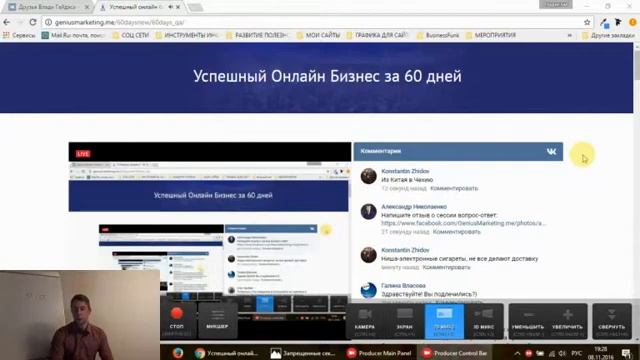Open the facebook.com/GeniusMarketing link
This screenshot has height=360, width=640.
tap(463, 223)
